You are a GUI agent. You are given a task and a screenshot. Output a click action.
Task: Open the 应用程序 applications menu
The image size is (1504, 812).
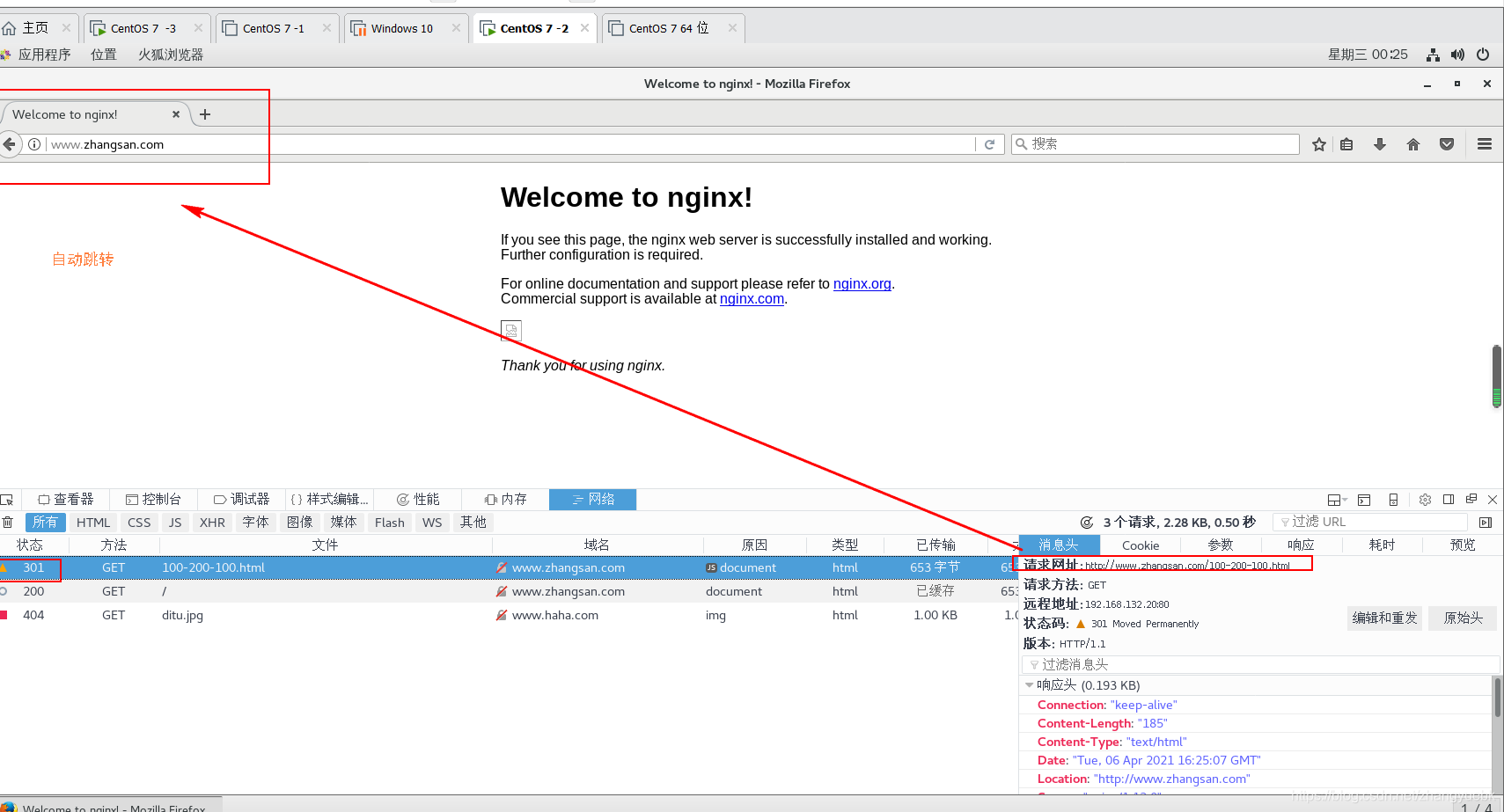pos(44,55)
